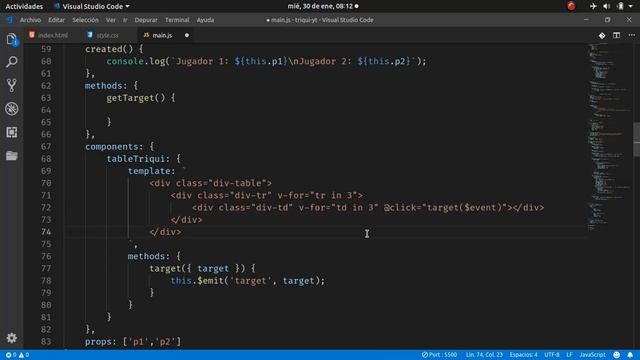Viewport: 640px width, 360px height.
Task: Open the editor More Actions ellipsis
Action: coord(631,36)
